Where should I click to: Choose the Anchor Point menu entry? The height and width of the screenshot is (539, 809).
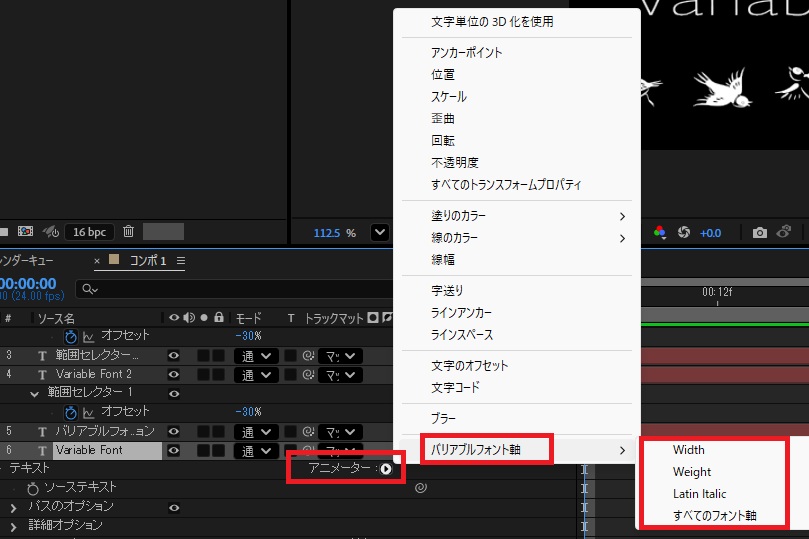[466, 53]
